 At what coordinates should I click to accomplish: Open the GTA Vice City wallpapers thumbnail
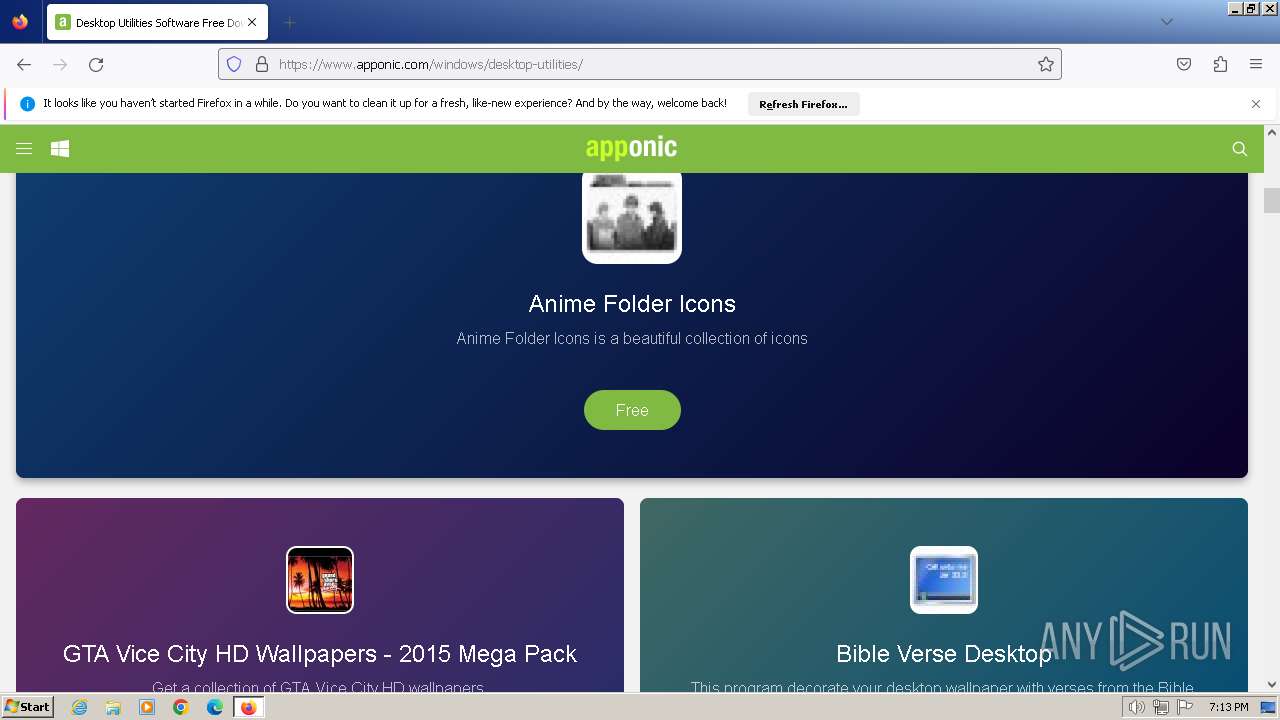point(320,580)
